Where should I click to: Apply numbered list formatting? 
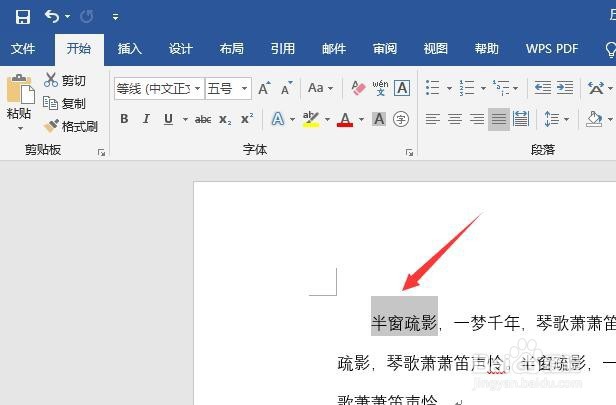click(x=467, y=88)
